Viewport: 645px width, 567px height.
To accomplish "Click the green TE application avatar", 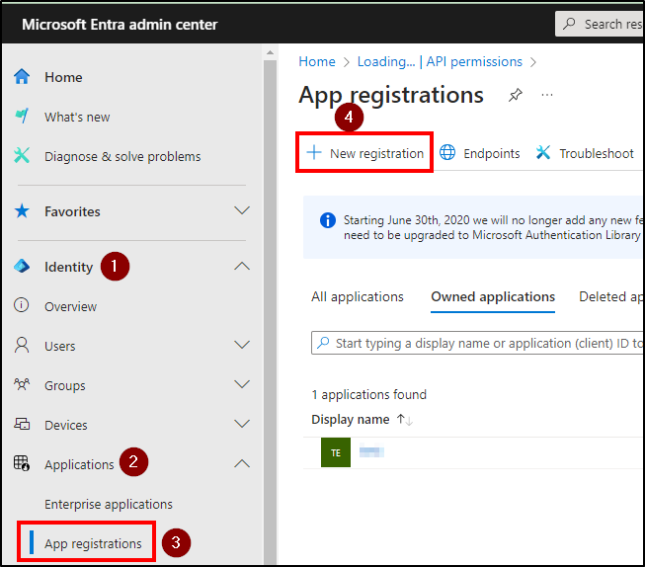I will (x=336, y=453).
